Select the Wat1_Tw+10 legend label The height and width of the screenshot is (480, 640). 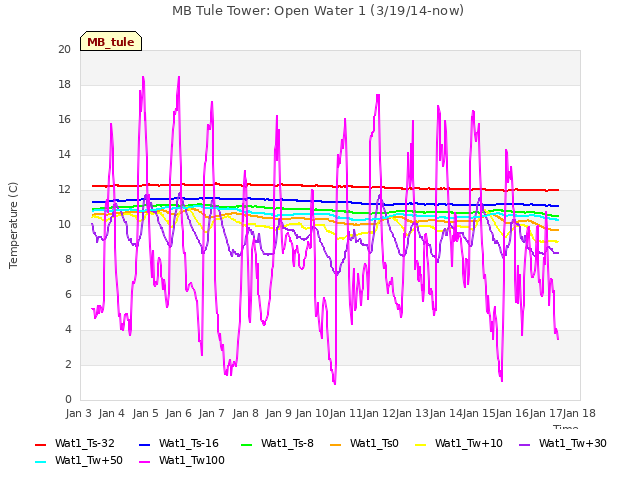pos(469,443)
